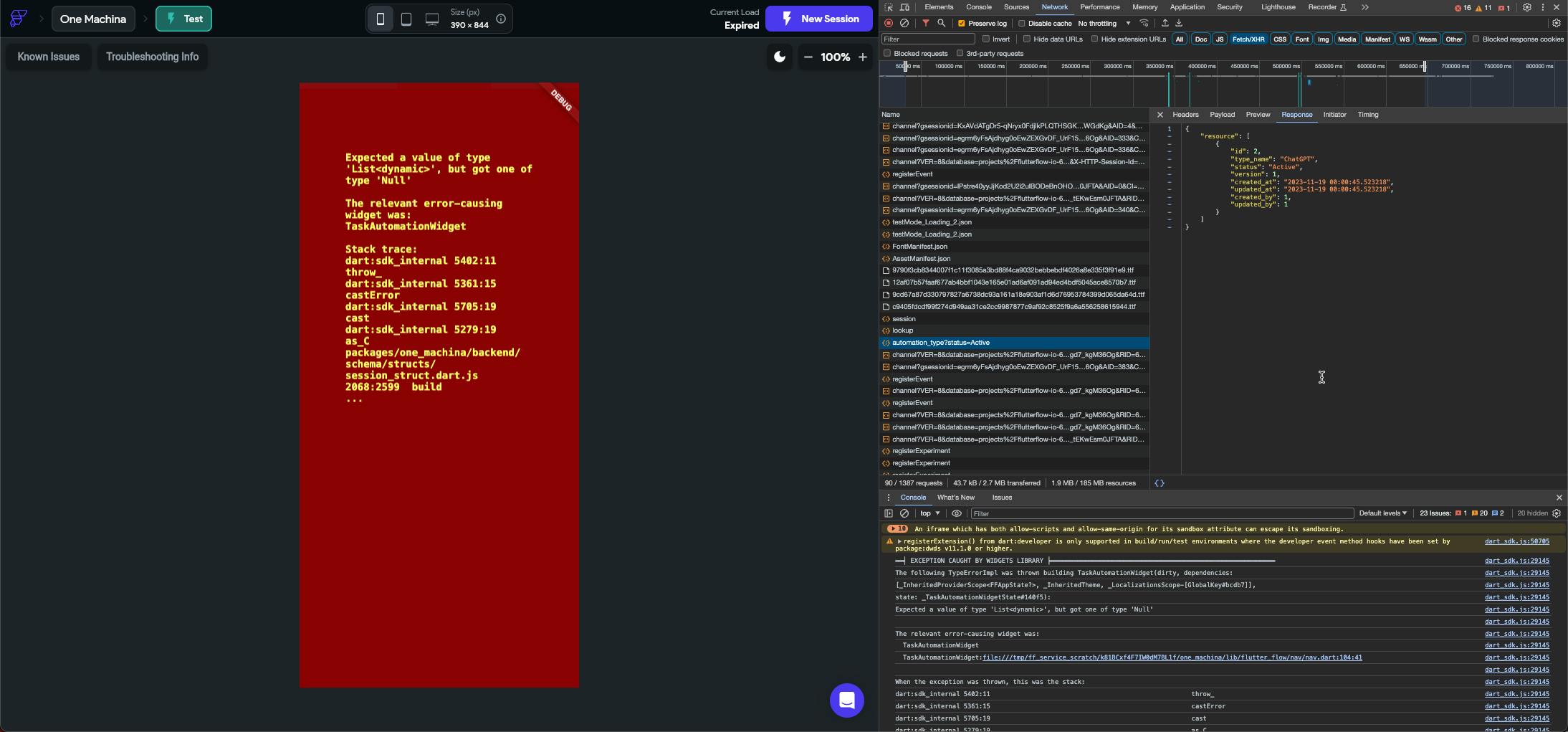Viewport: 1568px width, 732px height.
Task: Open the chat support bubble
Action: pyautogui.click(x=846, y=700)
